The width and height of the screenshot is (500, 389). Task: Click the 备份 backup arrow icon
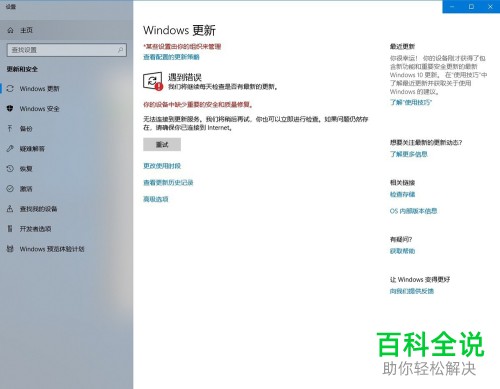pyautogui.click(x=10, y=128)
